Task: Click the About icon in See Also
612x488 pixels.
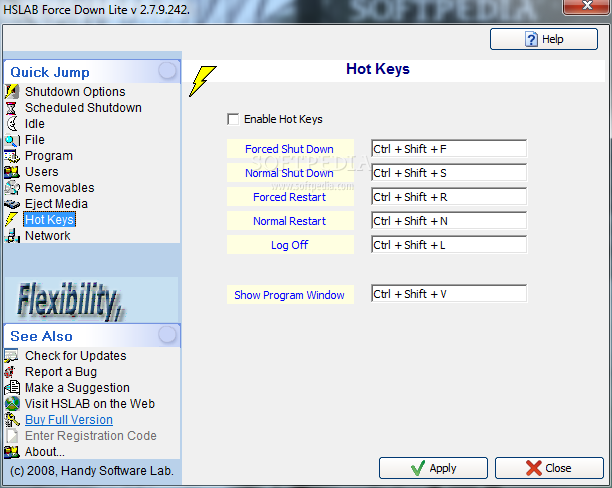Action: pos(12,452)
